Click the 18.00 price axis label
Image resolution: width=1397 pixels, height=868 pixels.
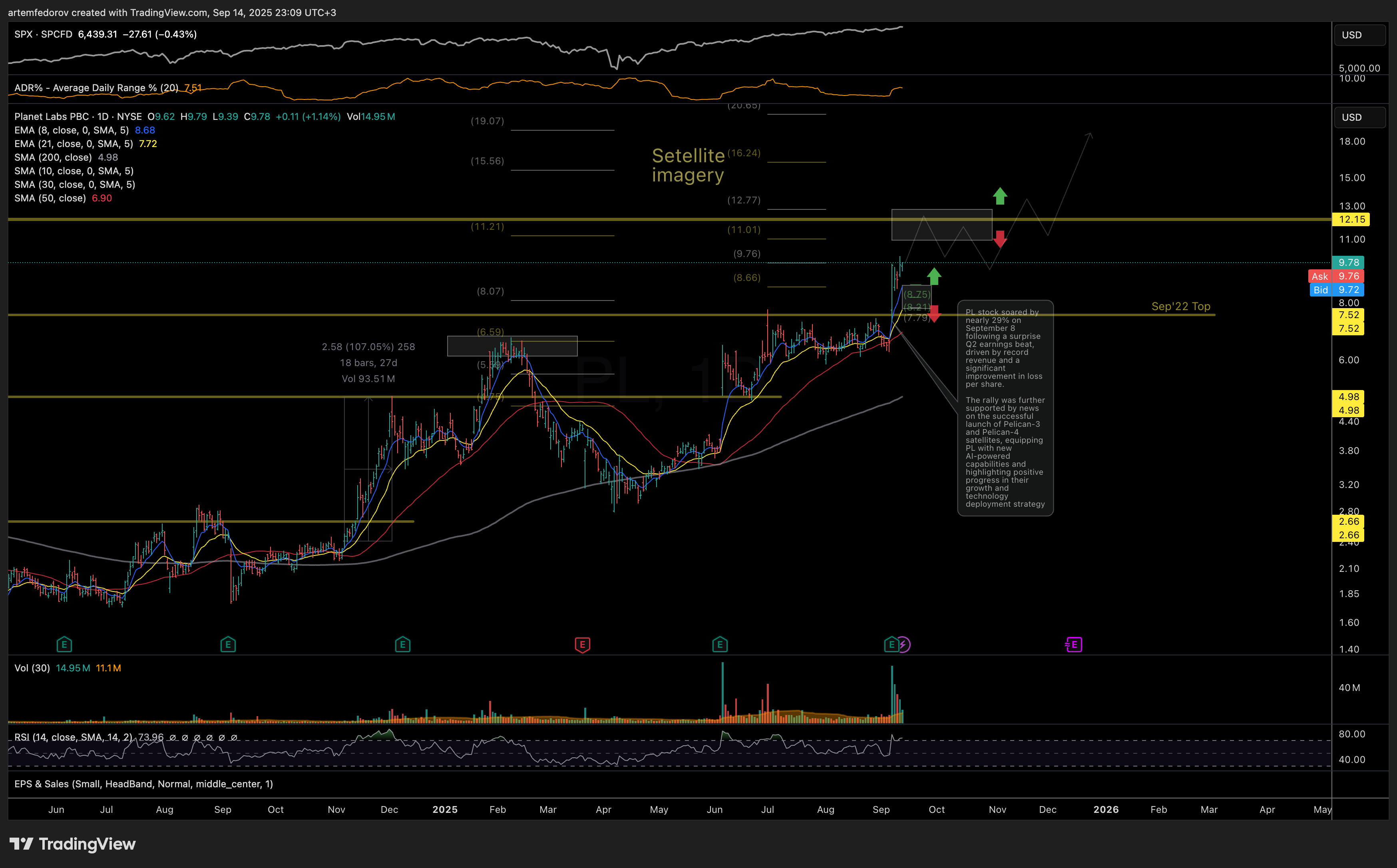click(x=1352, y=141)
